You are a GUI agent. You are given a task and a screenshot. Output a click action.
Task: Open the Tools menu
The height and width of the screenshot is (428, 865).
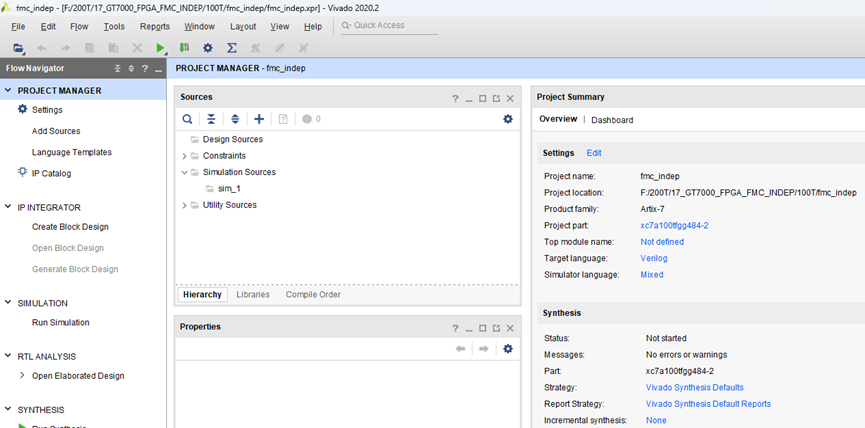pos(114,26)
